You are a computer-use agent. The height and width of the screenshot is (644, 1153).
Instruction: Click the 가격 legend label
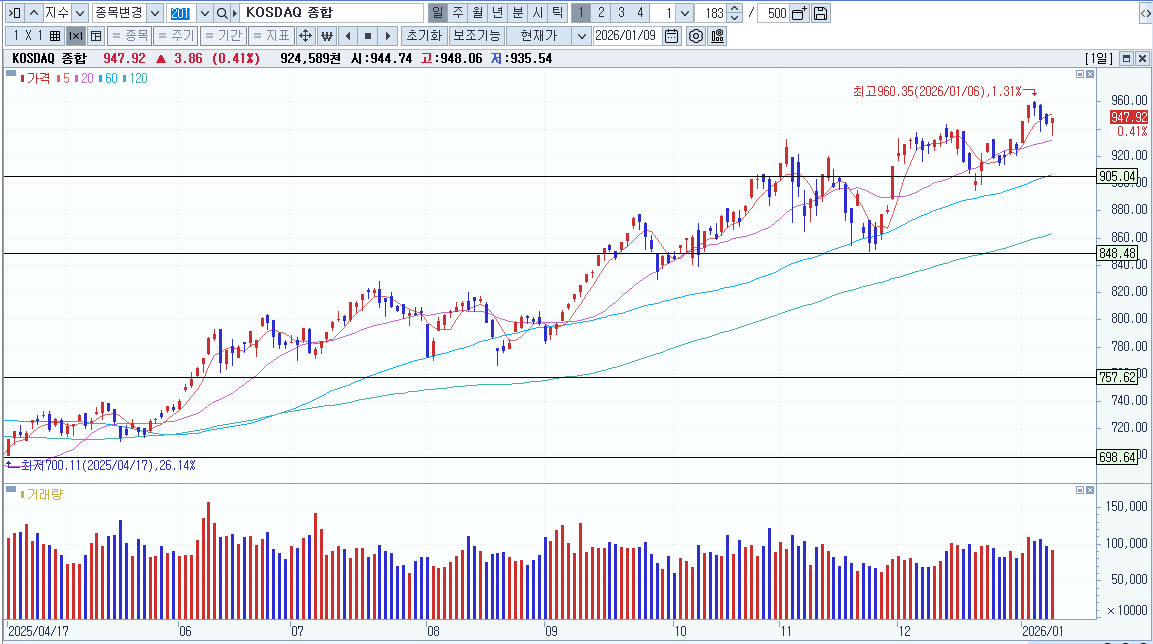coord(37,78)
